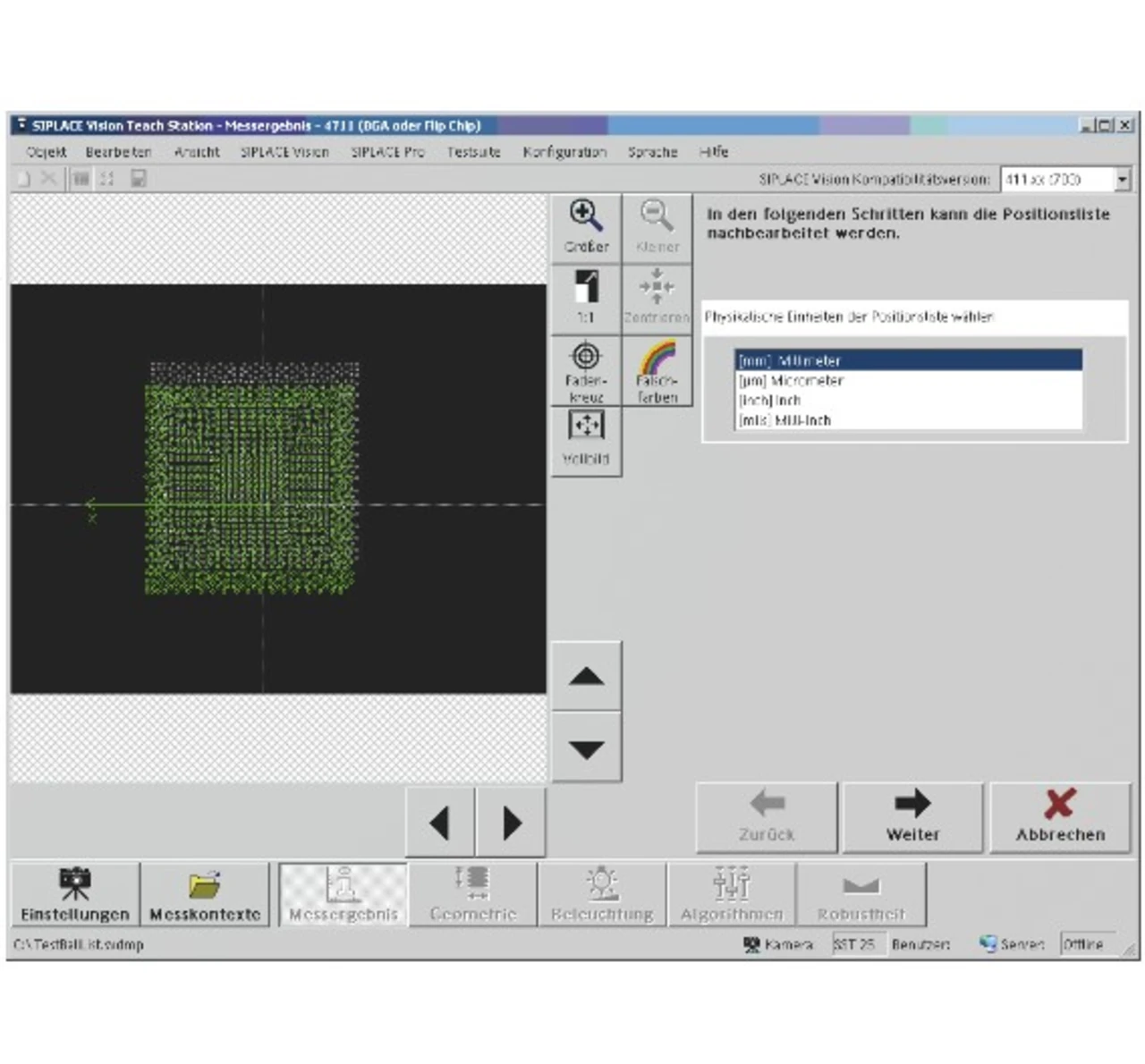Toggle the Fadenkreuz crosshair
This screenshot has height=1064, width=1145.
[586, 371]
